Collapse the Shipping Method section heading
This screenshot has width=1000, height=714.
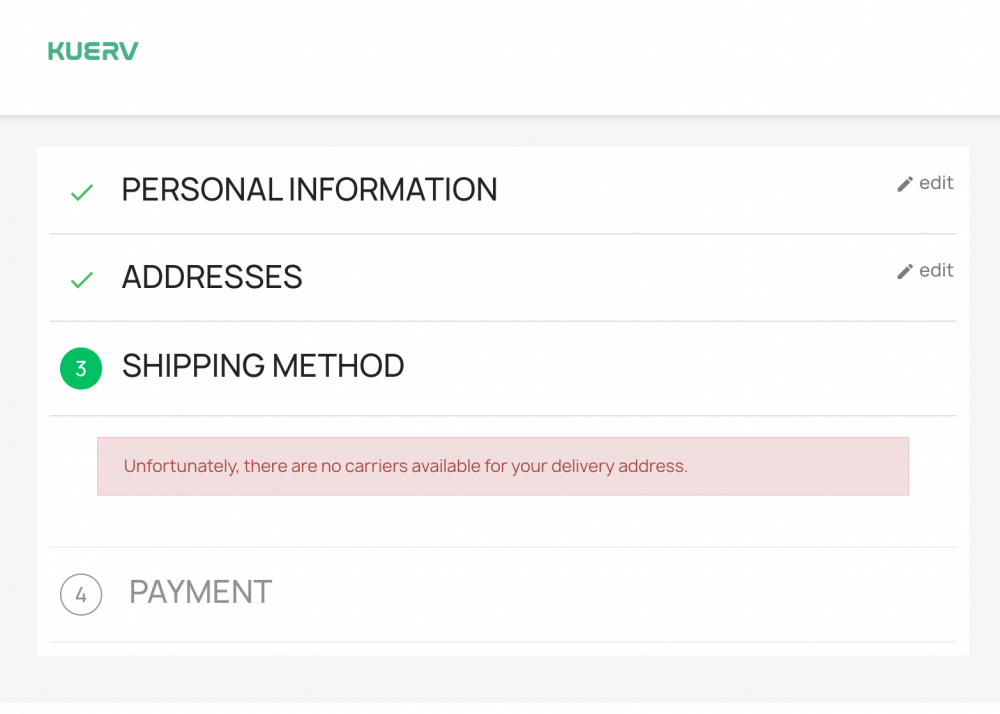pyautogui.click(x=263, y=366)
